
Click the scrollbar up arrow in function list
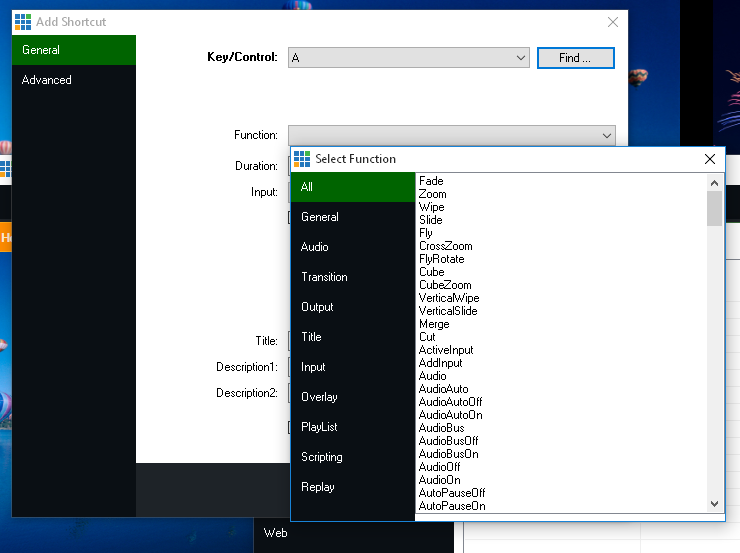point(714,182)
